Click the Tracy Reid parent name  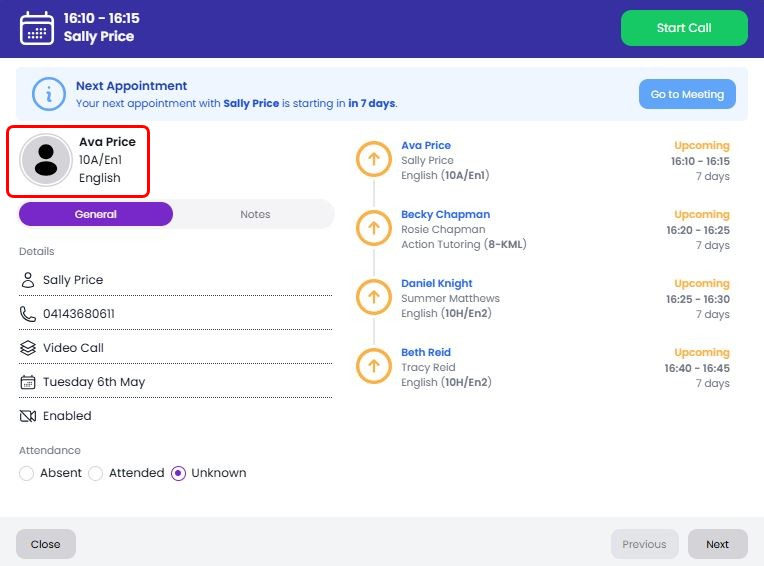pyautogui.click(x=428, y=367)
